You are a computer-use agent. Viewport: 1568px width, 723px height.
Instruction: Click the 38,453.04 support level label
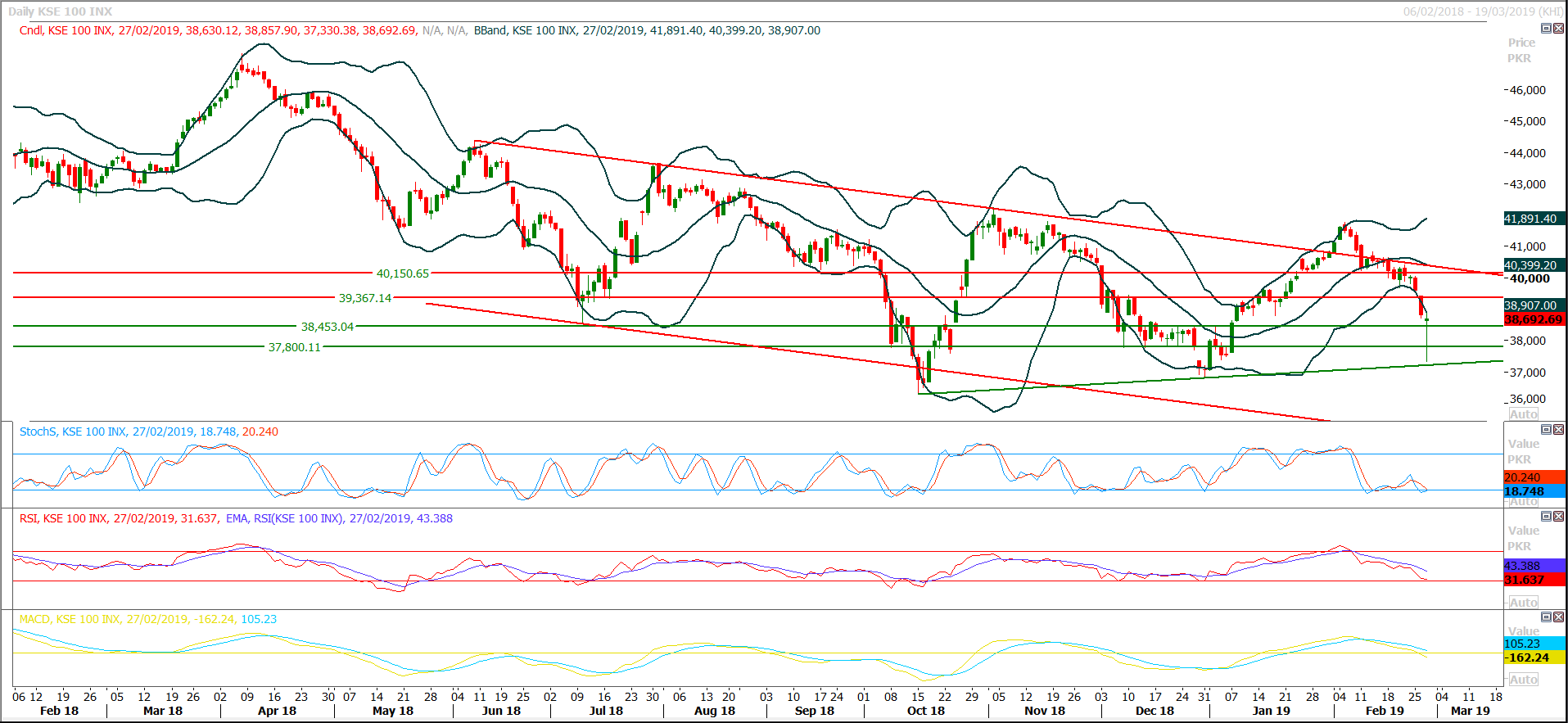(328, 327)
